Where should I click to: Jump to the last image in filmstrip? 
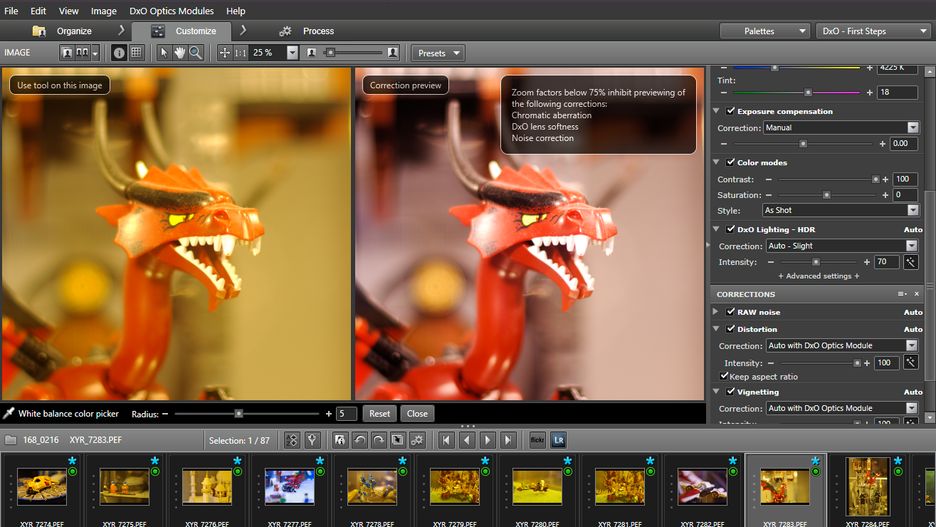coord(508,440)
